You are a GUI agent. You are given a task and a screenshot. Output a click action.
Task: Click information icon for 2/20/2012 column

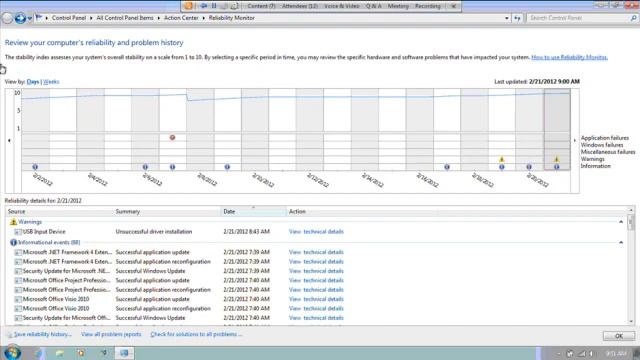click(x=529, y=167)
